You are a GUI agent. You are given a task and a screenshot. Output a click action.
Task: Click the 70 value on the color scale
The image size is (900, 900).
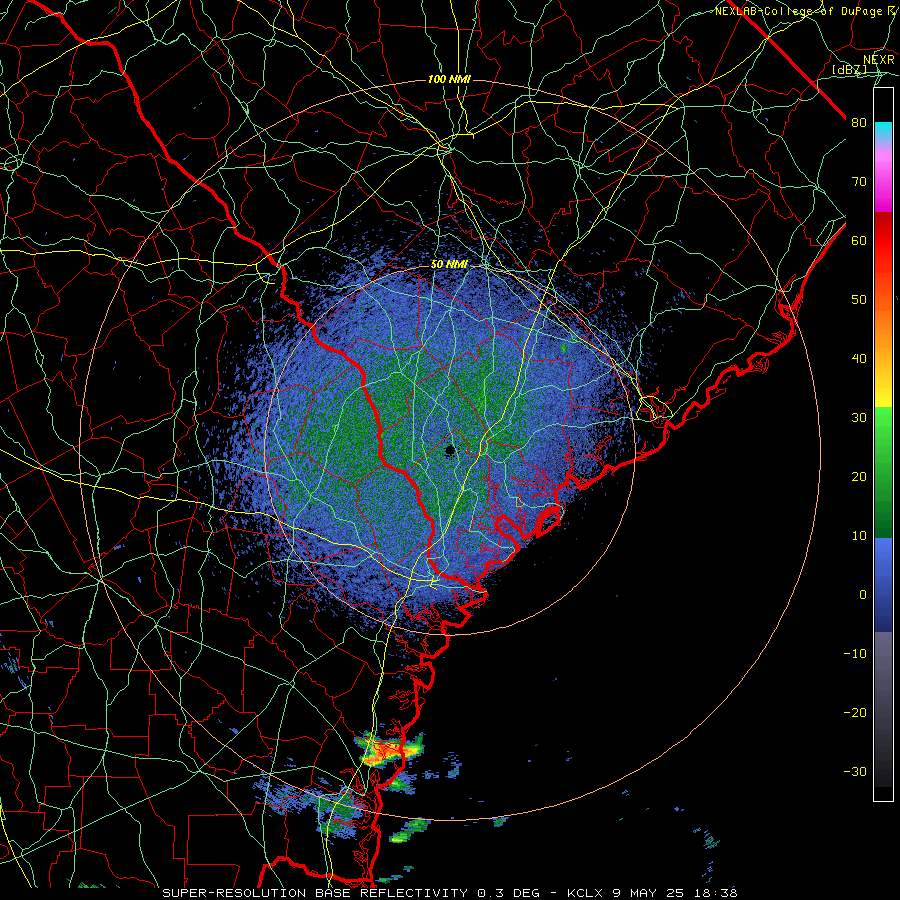pyautogui.click(x=859, y=181)
